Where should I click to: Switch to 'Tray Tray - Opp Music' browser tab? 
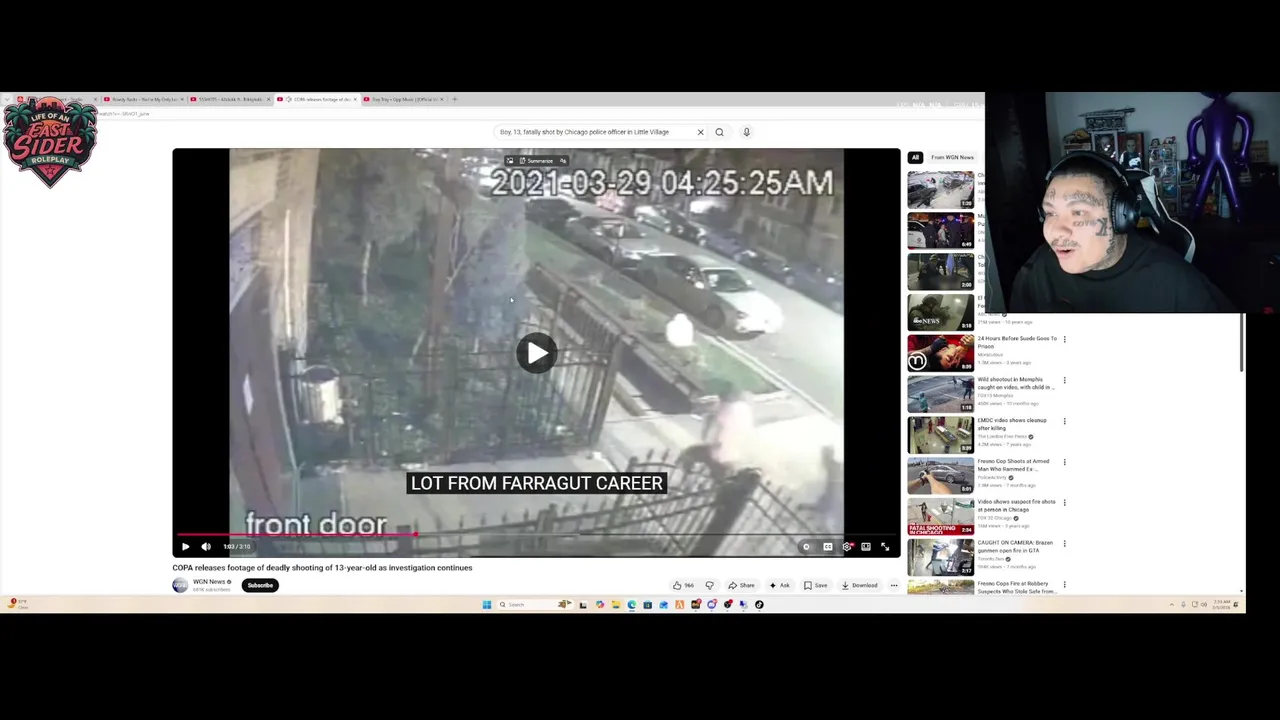[x=404, y=99]
